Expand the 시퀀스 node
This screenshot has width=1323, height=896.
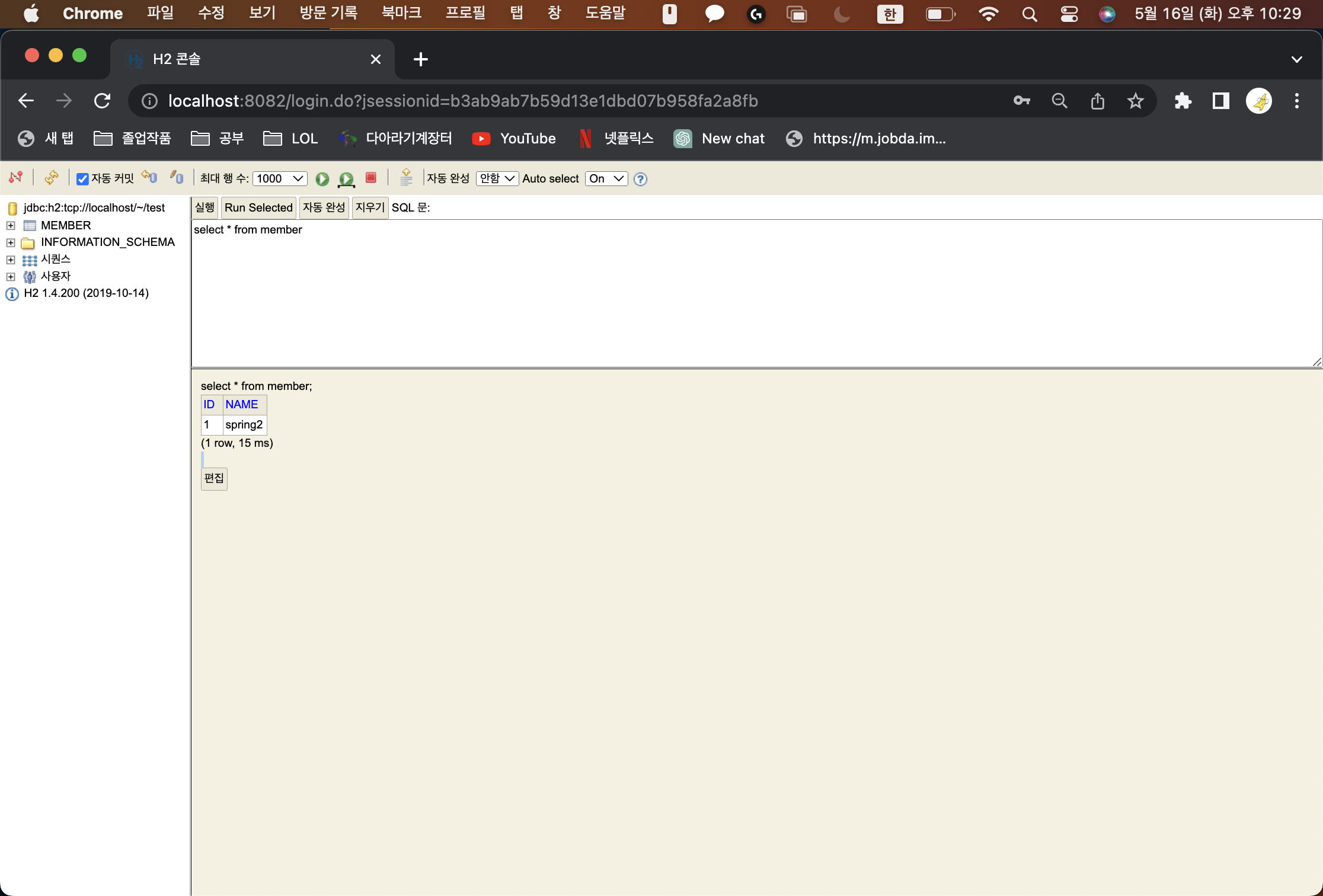[x=11, y=260]
